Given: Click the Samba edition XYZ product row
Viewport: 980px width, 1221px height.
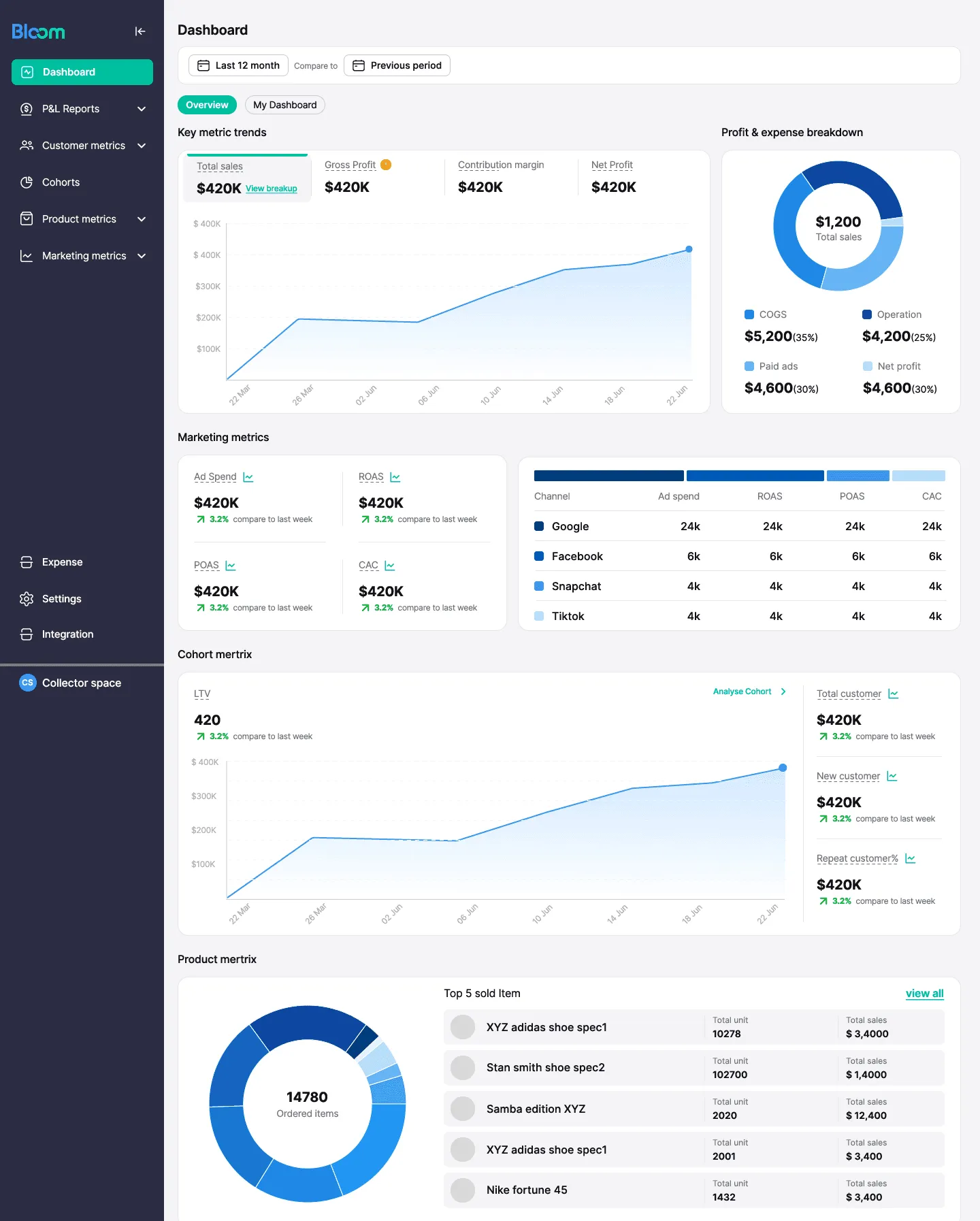Looking at the screenshot, I should [694, 1109].
